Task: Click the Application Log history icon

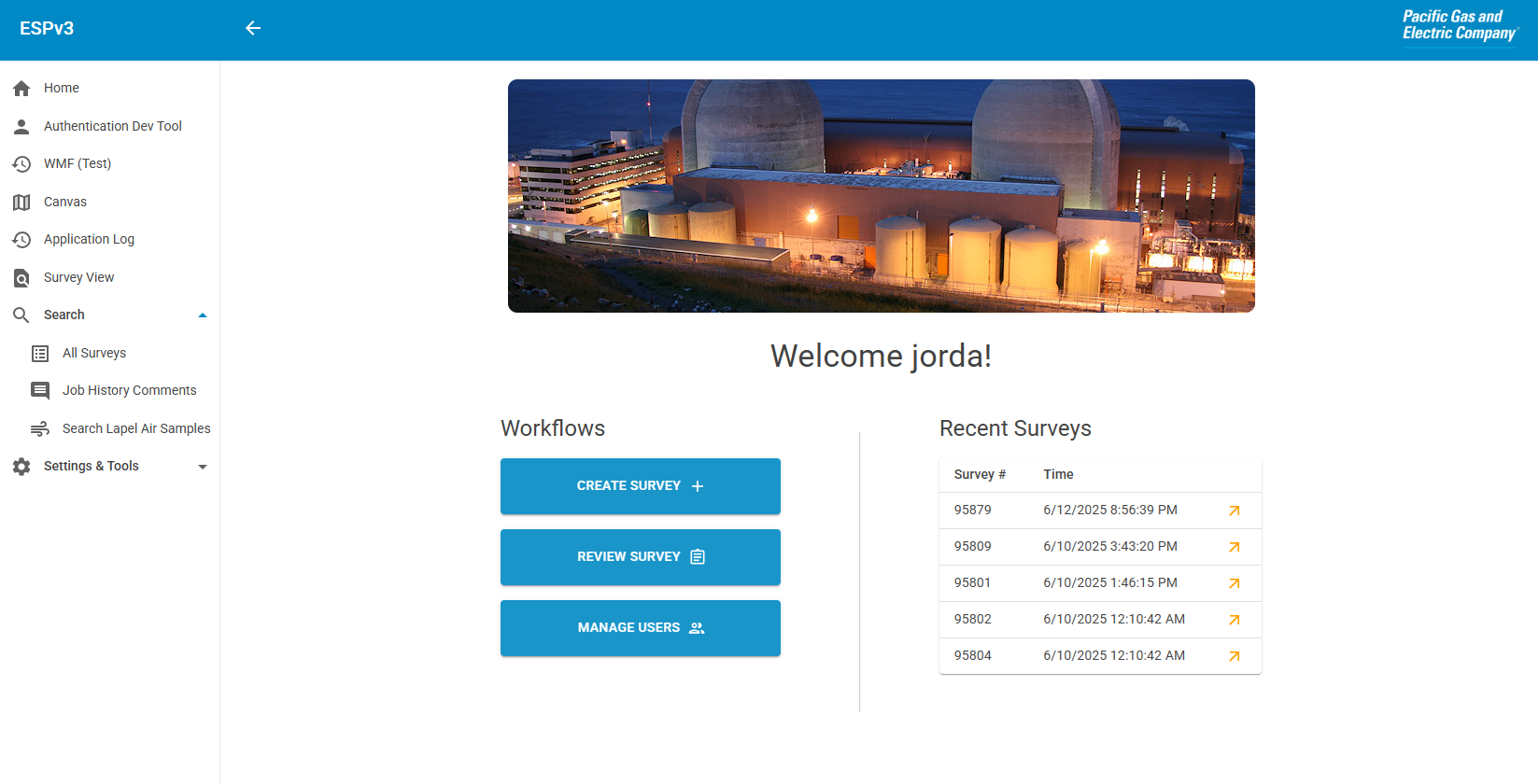Action: [21, 240]
